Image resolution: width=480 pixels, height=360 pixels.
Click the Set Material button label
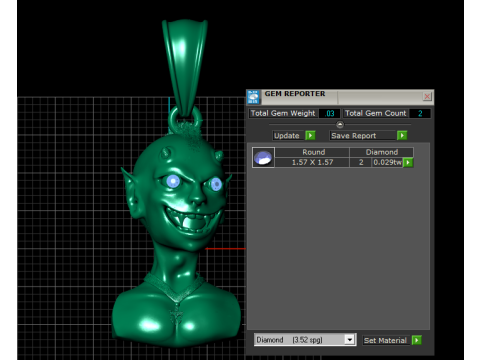point(385,340)
